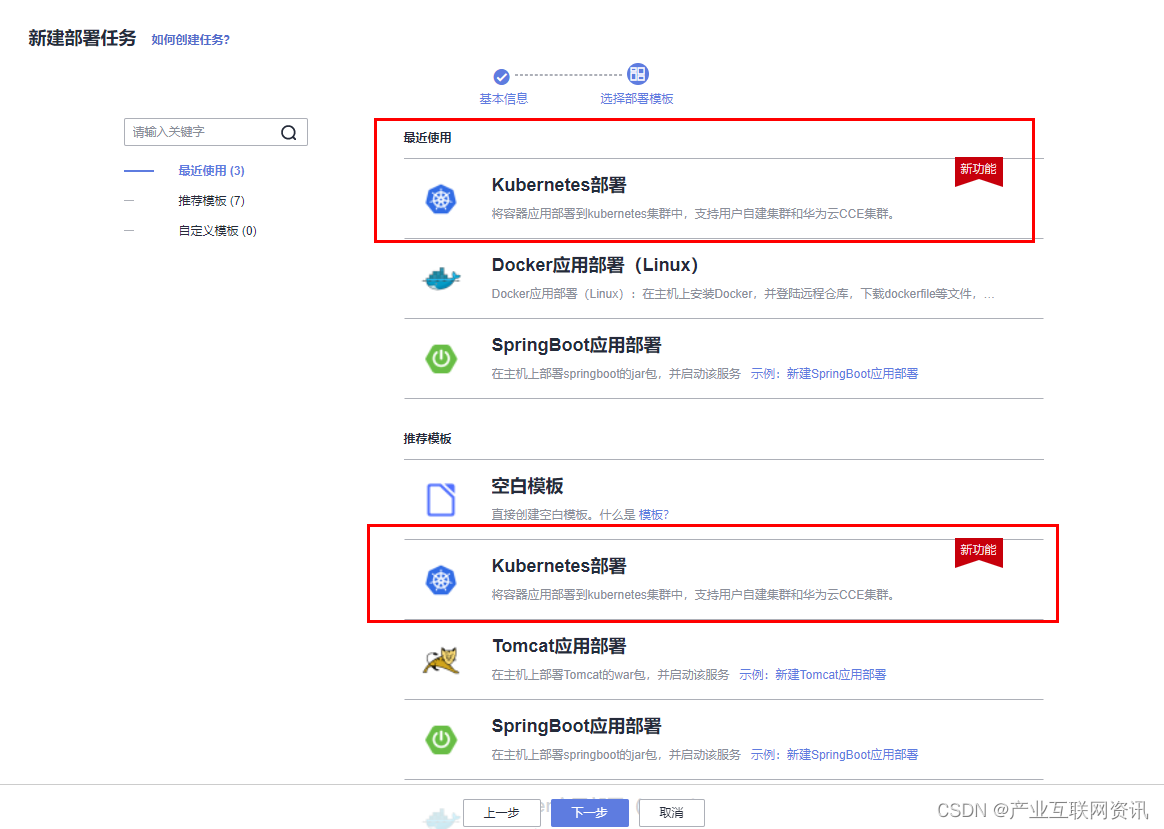Click 选择部署模板 step label
The width and height of the screenshot is (1164, 829).
tap(637, 99)
